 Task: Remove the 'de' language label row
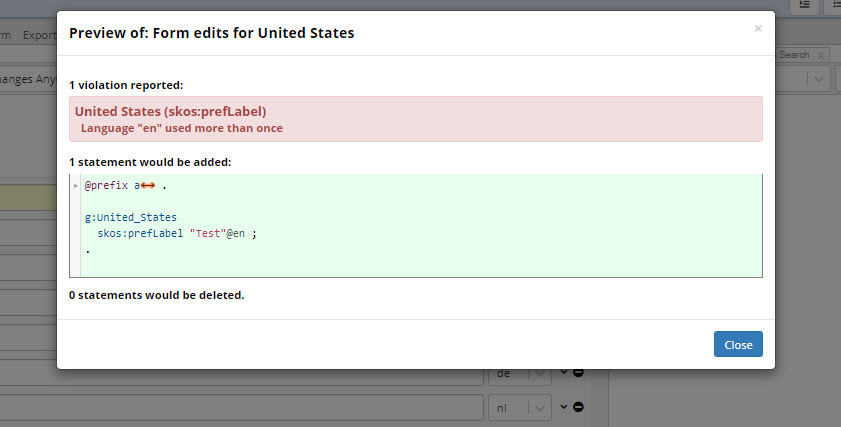click(579, 373)
